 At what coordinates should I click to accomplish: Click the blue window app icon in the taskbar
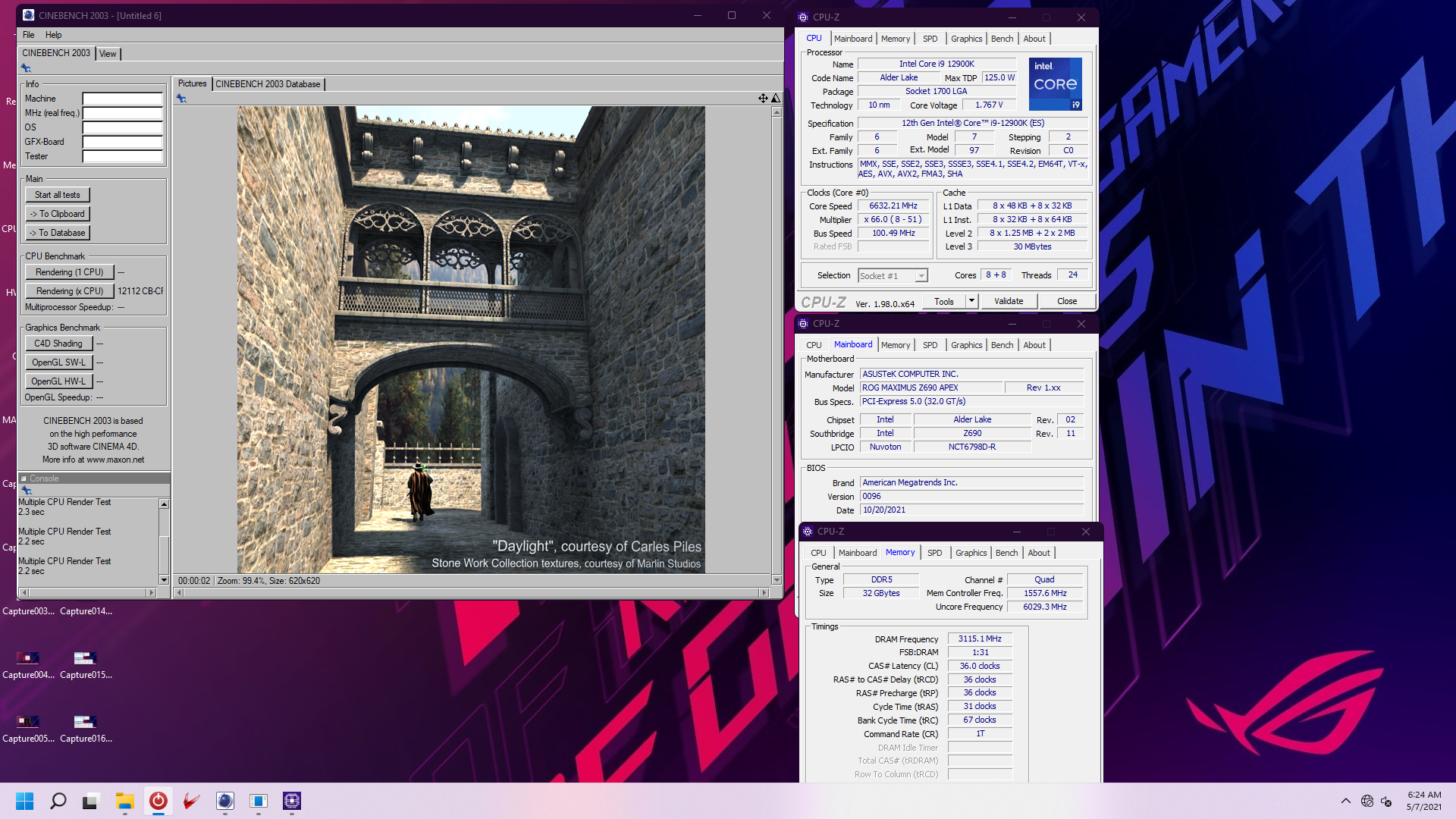tap(258, 801)
